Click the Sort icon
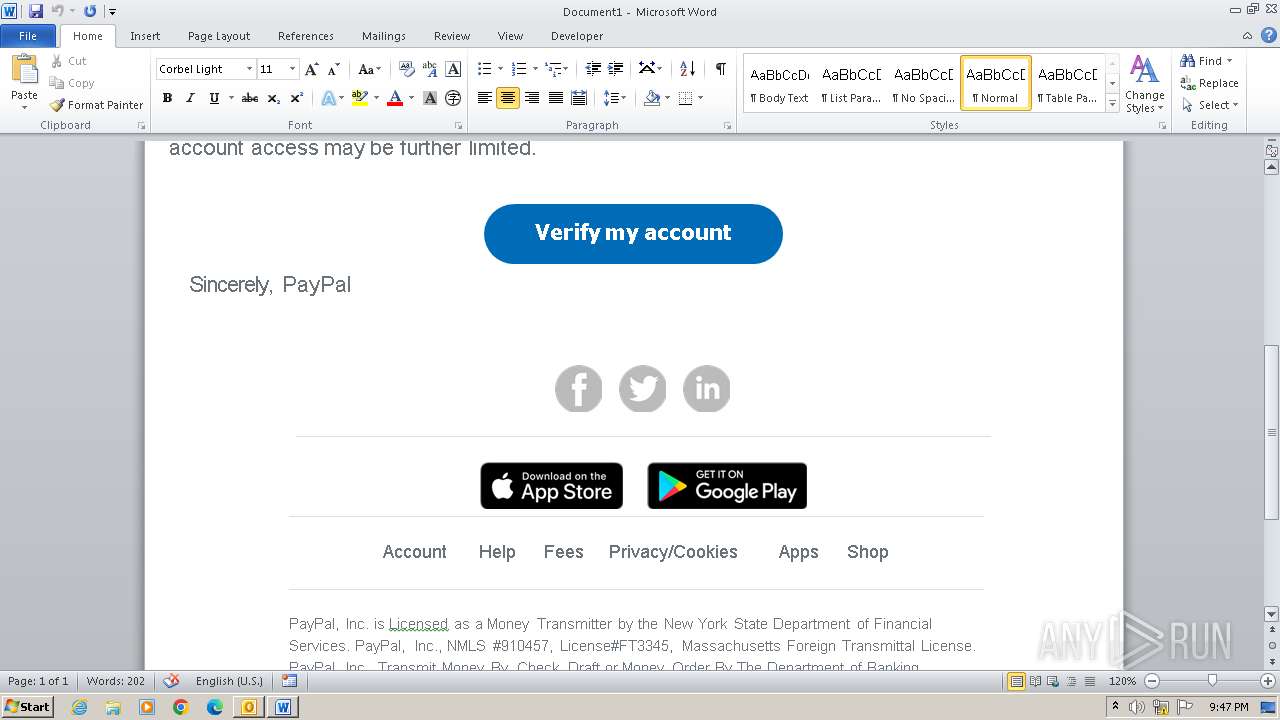The height and width of the screenshot is (720, 1280). point(687,69)
